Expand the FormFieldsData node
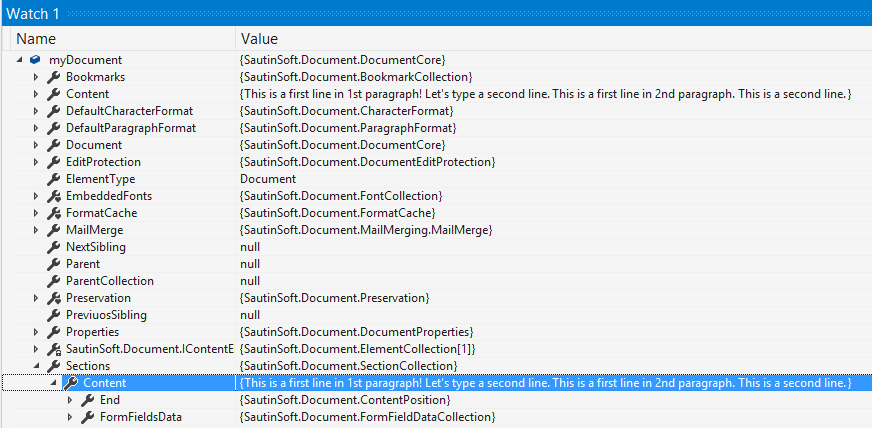This screenshot has width=872, height=428. tap(70, 417)
